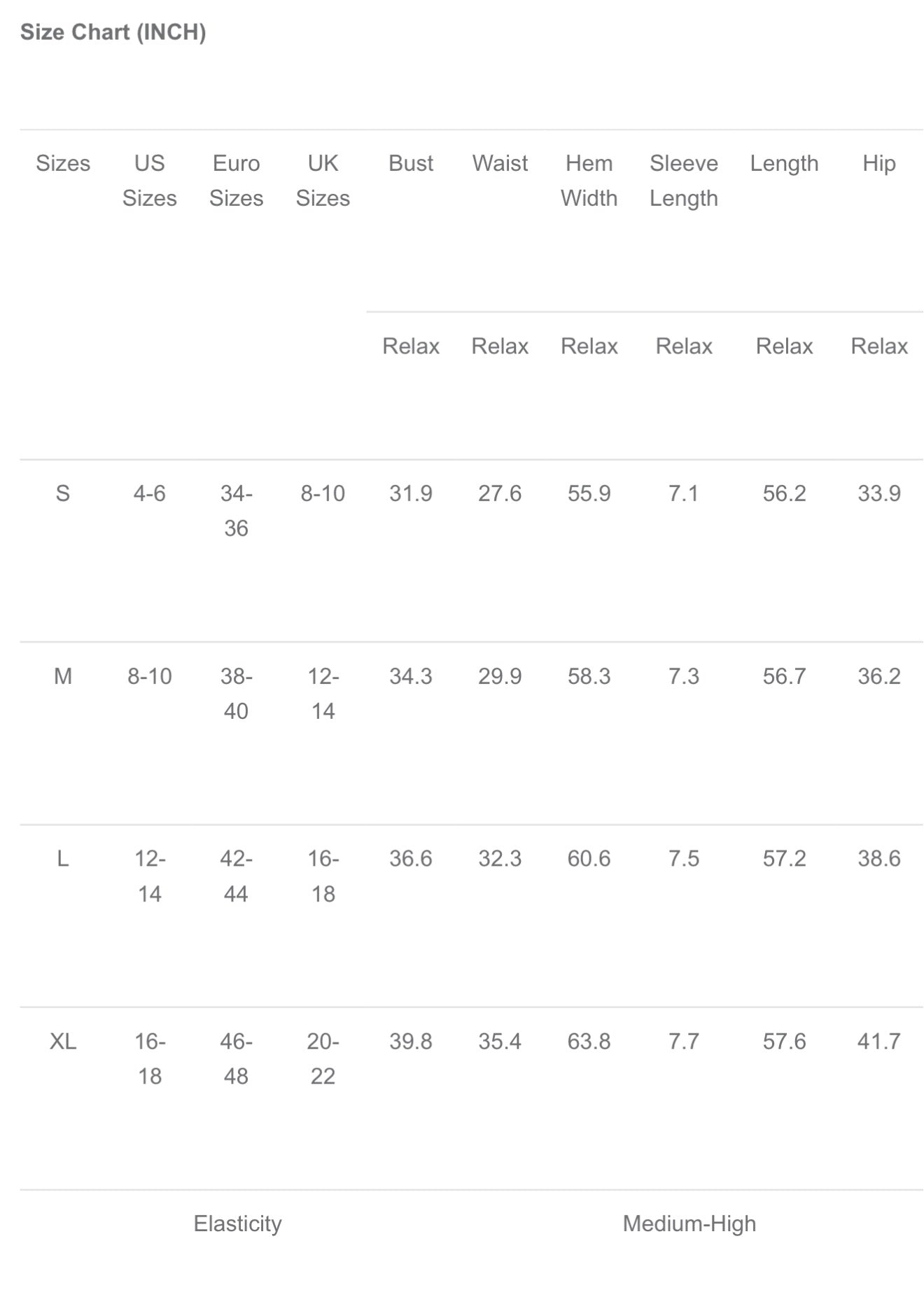Select the Hem Width column header
Screen dimensions: 924x1297
(589, 181)
